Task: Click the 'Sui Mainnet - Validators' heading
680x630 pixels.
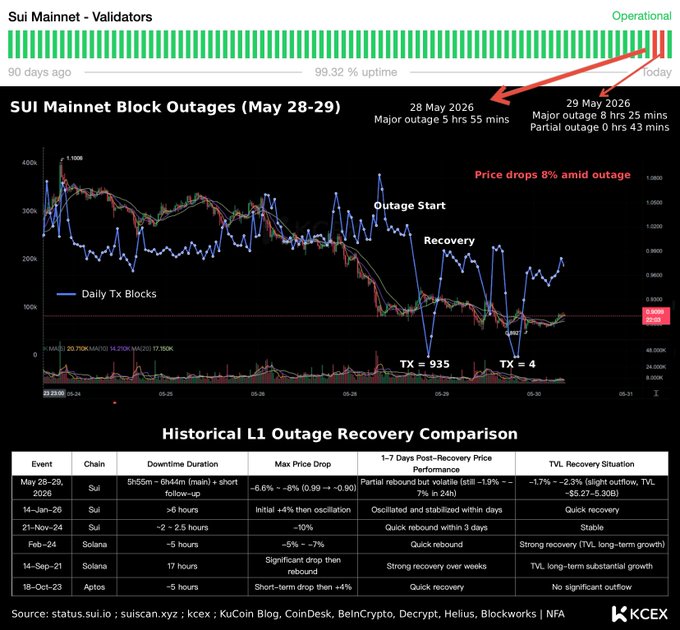Action: 80,17
